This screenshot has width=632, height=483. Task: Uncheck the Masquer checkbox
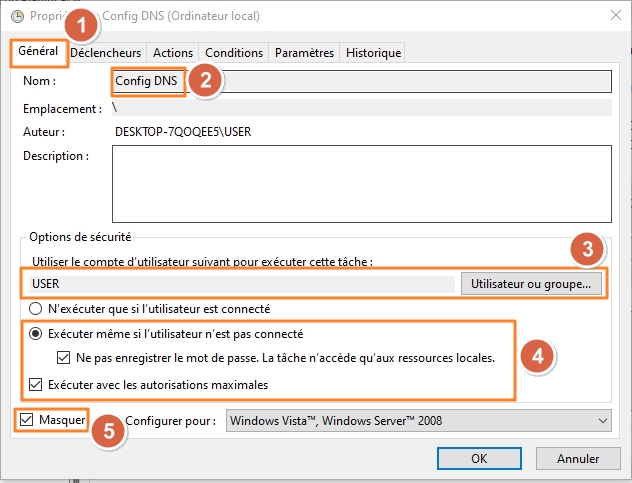(x=26, y=420)
